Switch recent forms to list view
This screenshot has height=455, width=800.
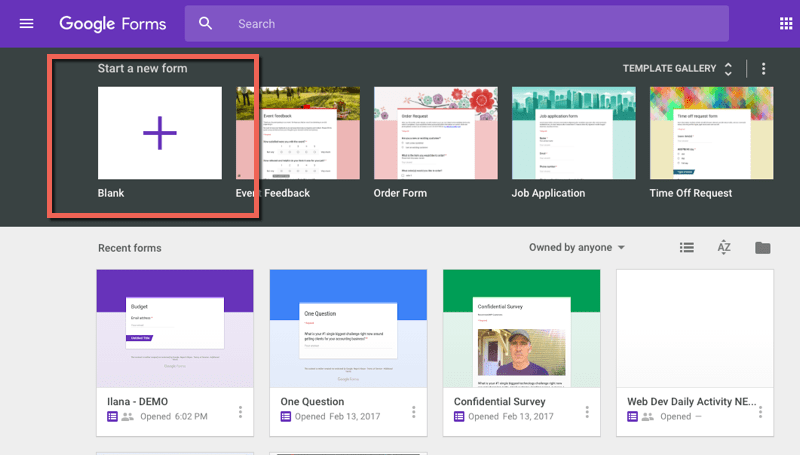(x=687, y=248)
